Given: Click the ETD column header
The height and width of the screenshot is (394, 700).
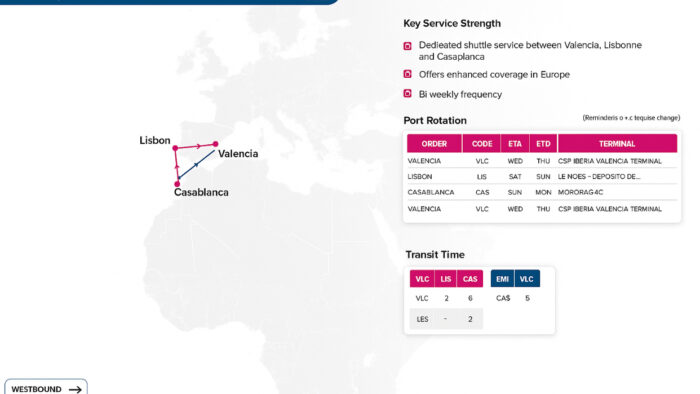Looking at the screenshot, I should click(543, 144).
